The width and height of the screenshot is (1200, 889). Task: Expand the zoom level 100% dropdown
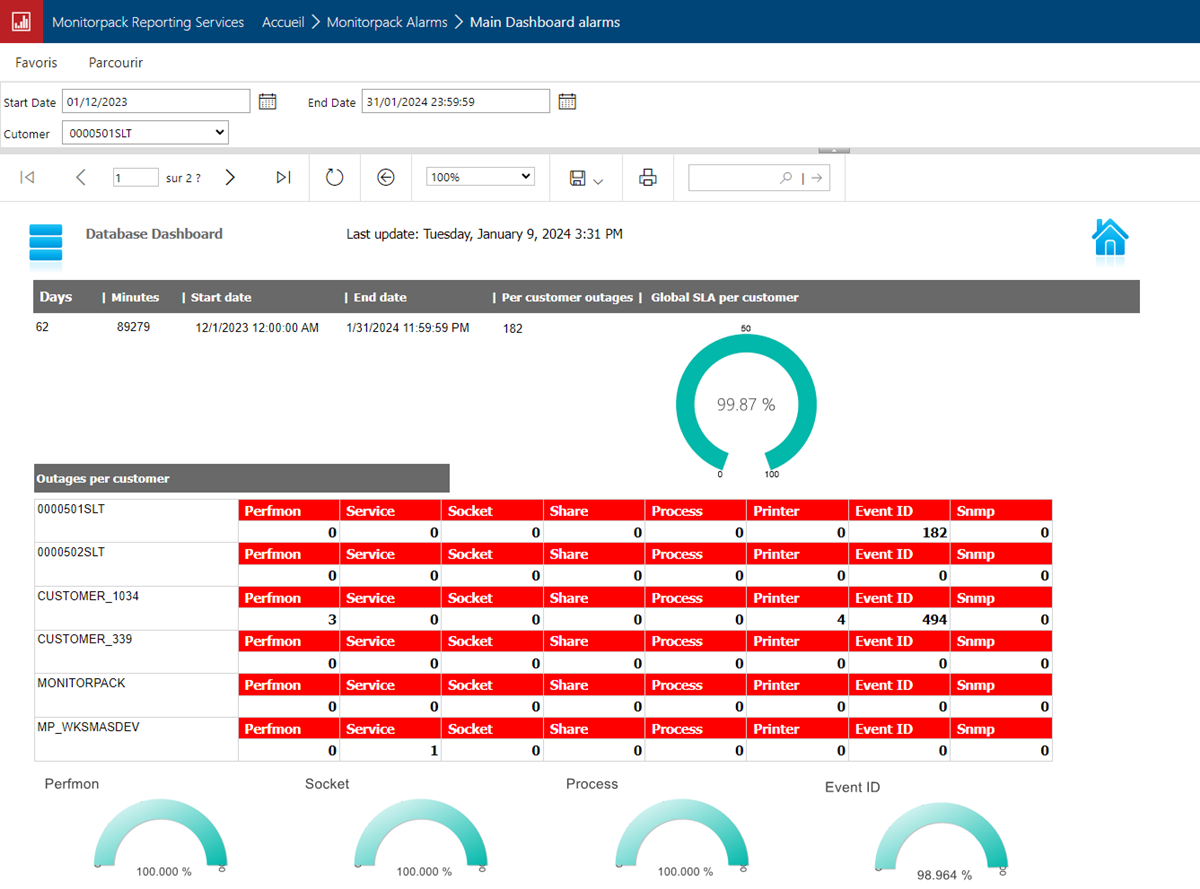pyautogui.click(x=480, y=177)
